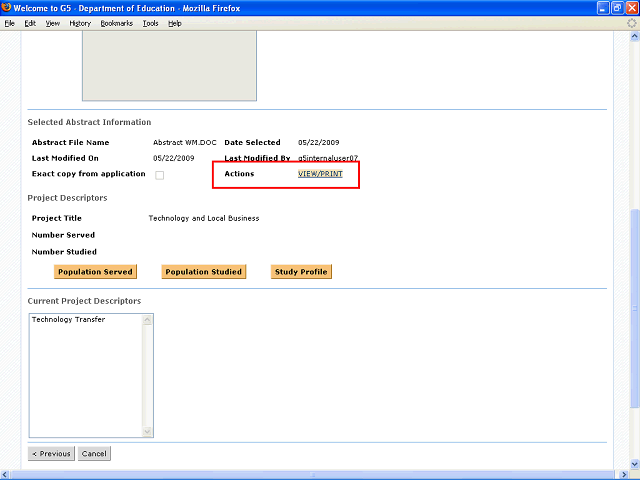Open the View menu

click(x=53, y=24)
